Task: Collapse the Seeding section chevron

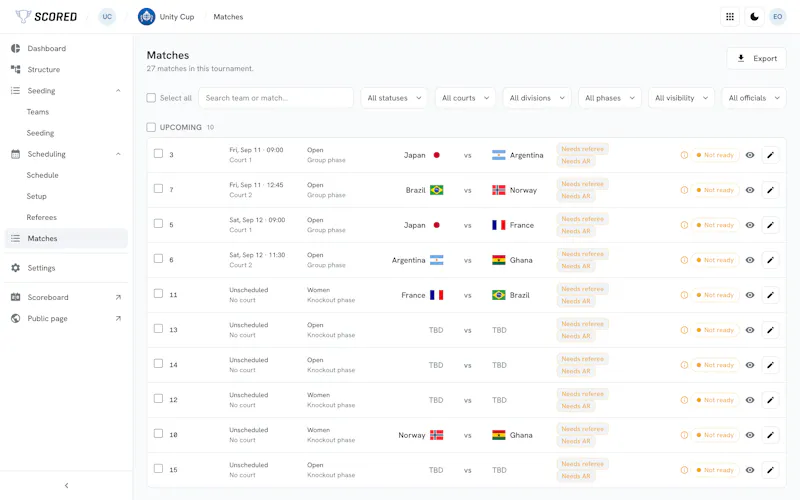Action: [118, 91]
